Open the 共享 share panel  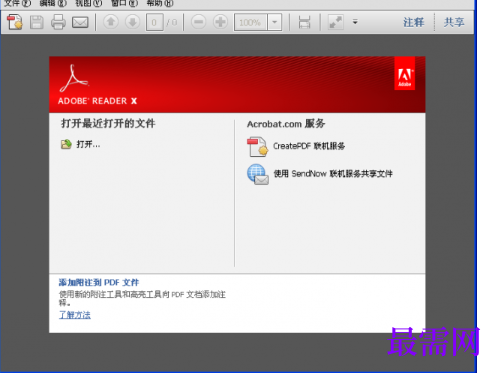(454, 22)
